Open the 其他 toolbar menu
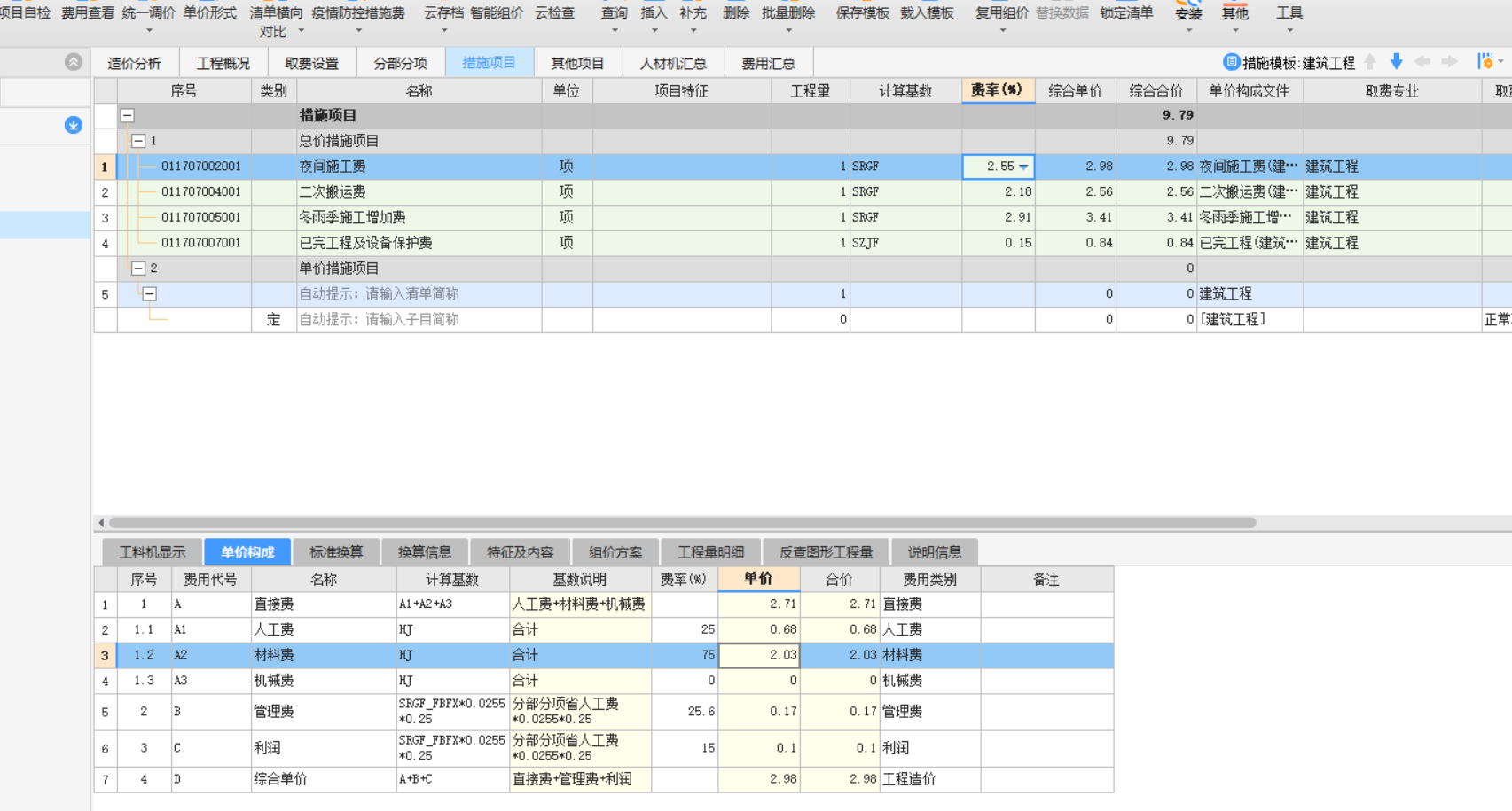The width and height of the screenshot is (1512, 811). [1234, 16]
